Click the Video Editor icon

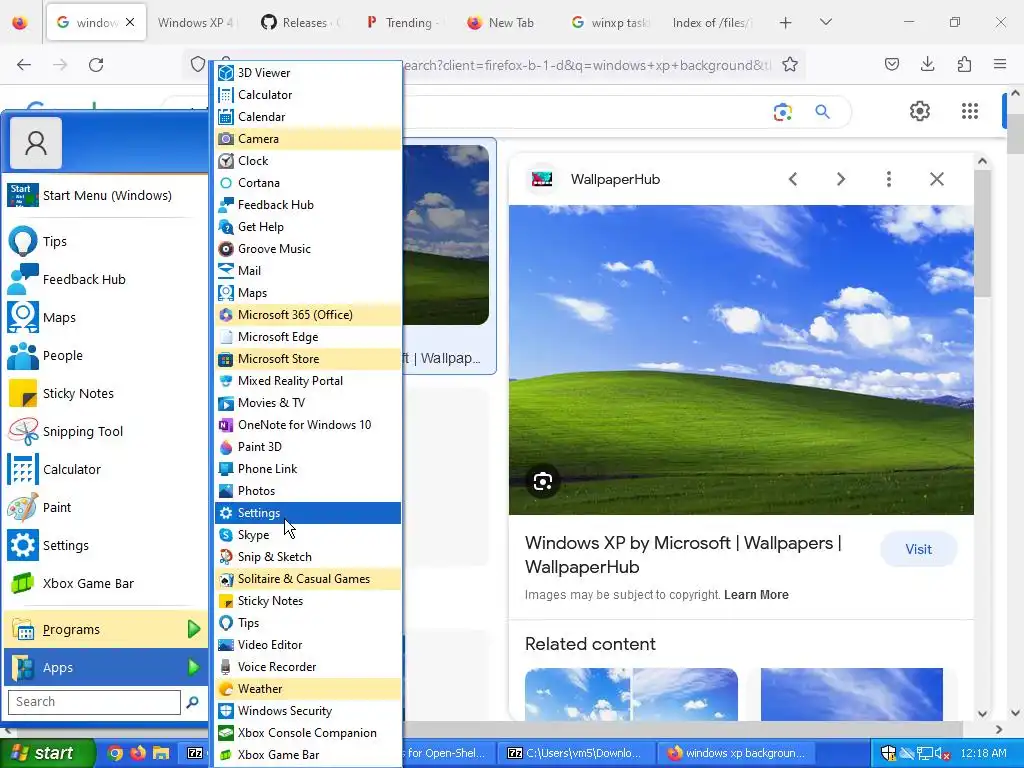click(x=226, y=645)
